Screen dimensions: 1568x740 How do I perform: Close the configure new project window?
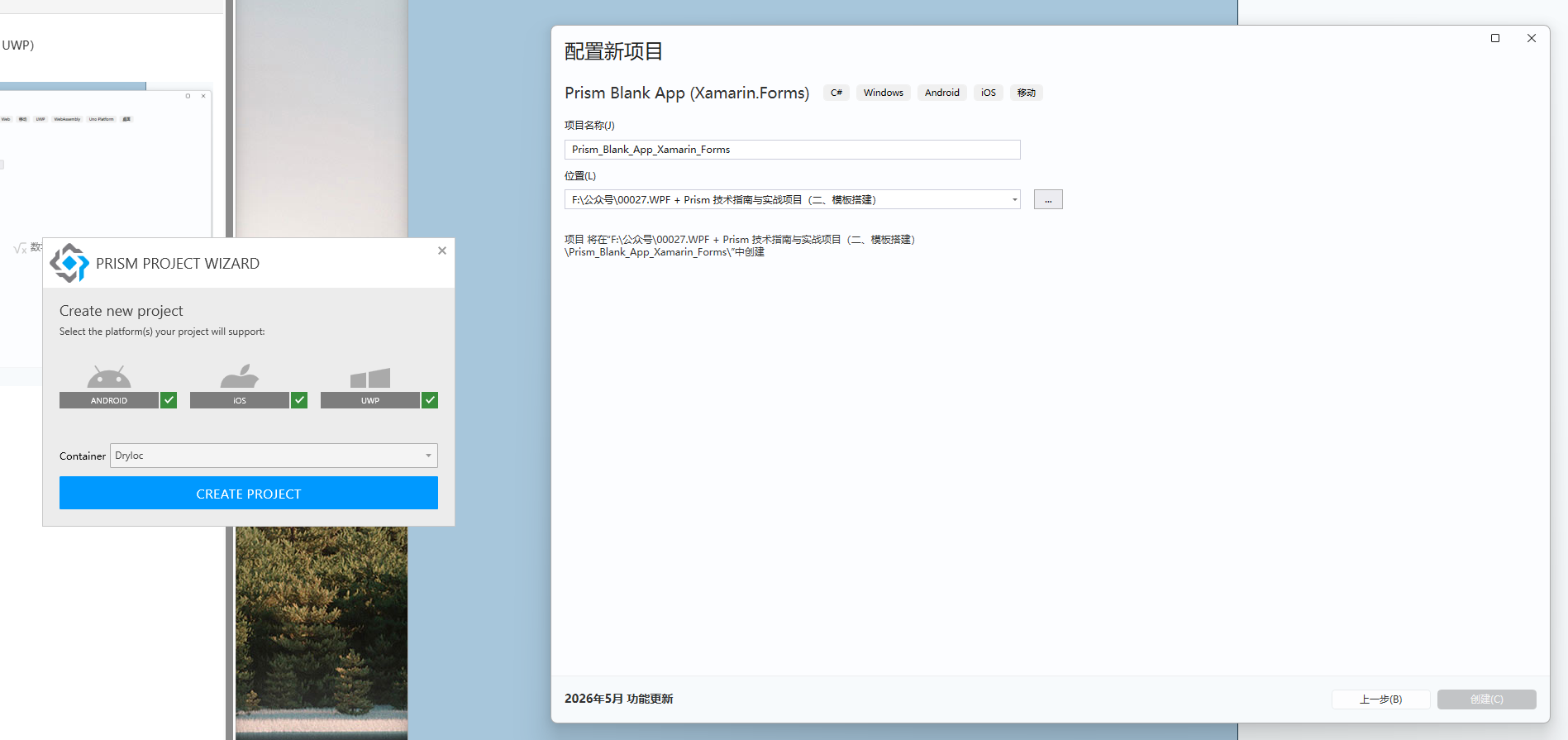tap(1532, 38)
